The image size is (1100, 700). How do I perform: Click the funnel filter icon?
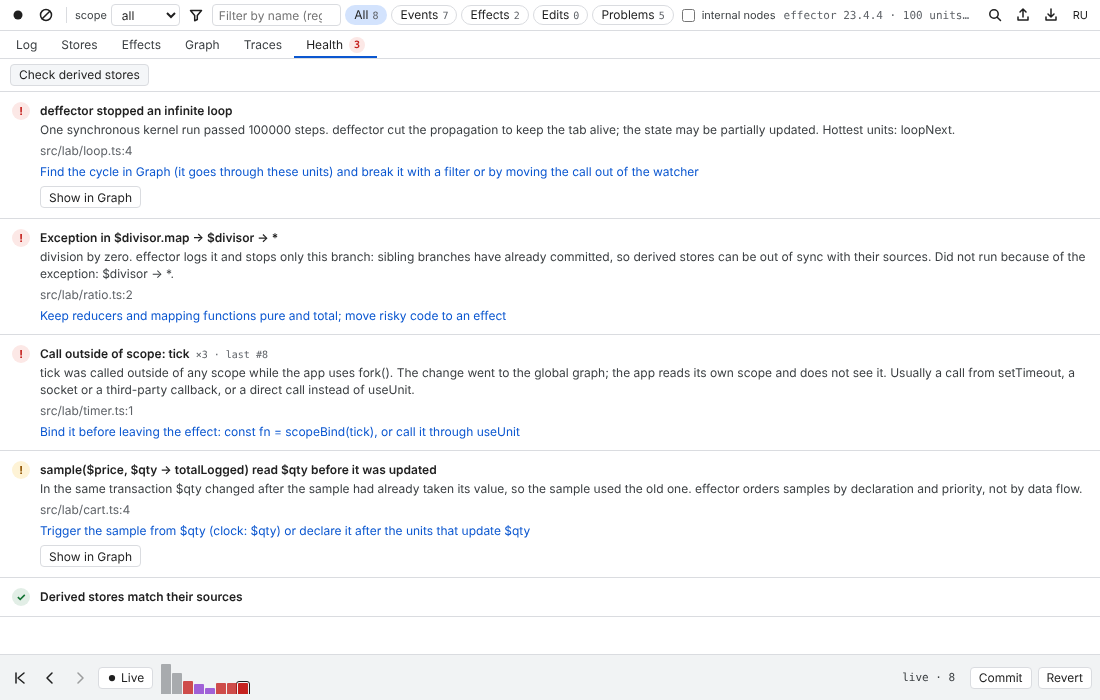pyautogui.click(x=196, y=15)
